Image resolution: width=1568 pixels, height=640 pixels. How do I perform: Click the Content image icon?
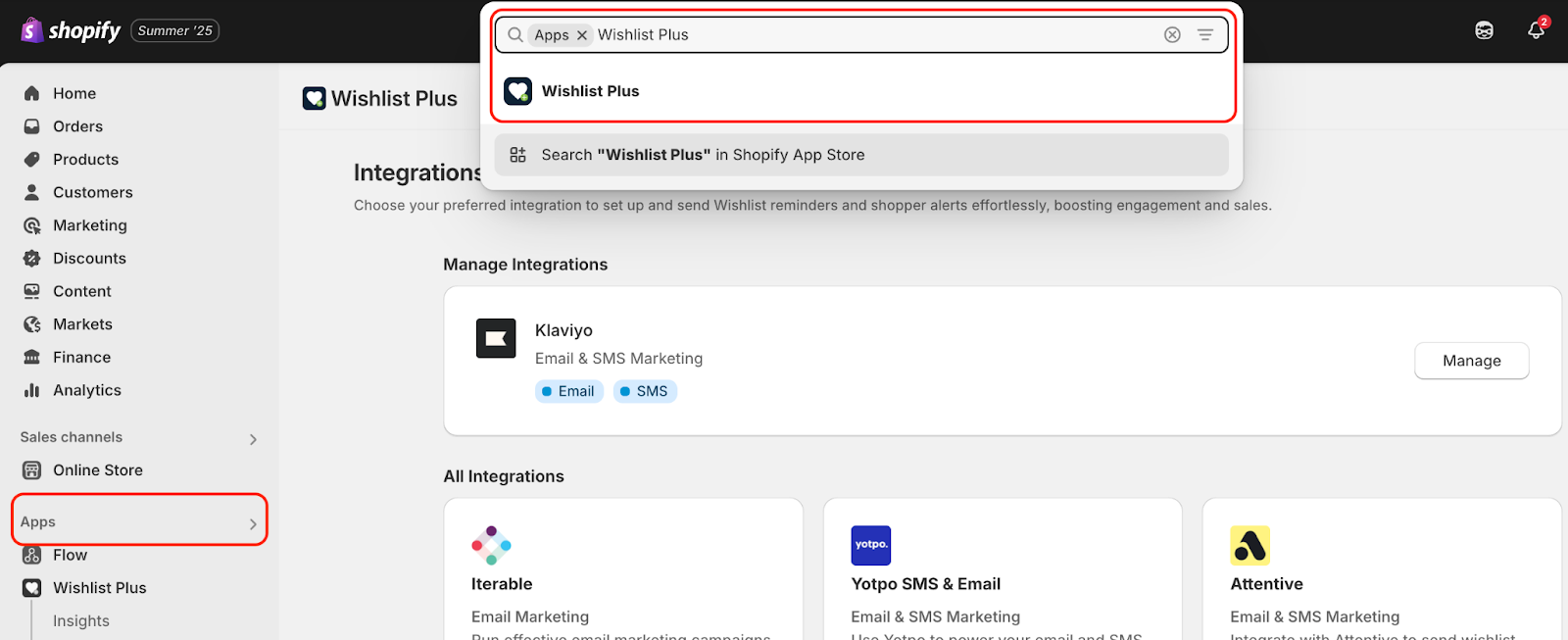tap(32, 291)
